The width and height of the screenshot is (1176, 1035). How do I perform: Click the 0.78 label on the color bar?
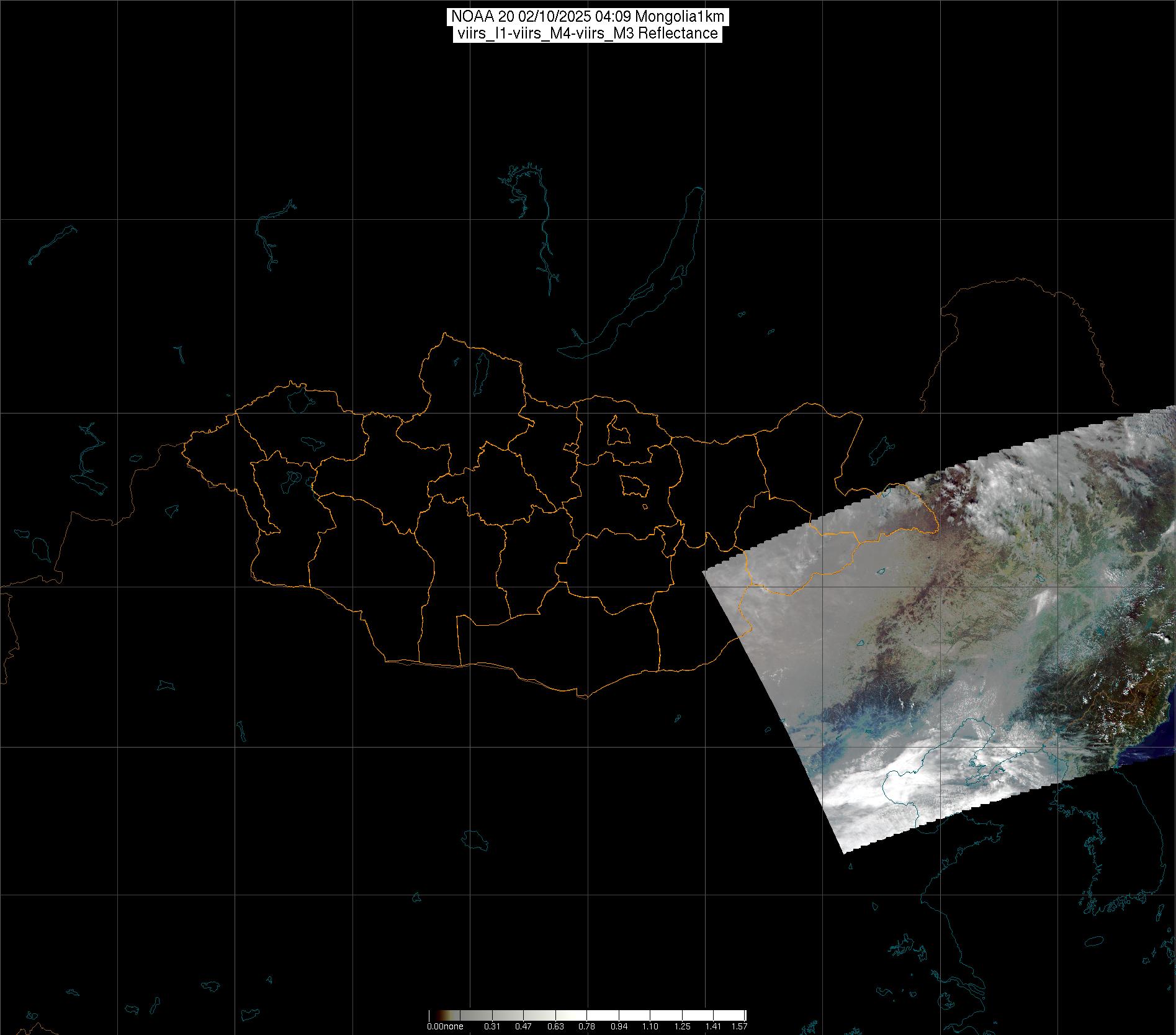[586, 1026]
